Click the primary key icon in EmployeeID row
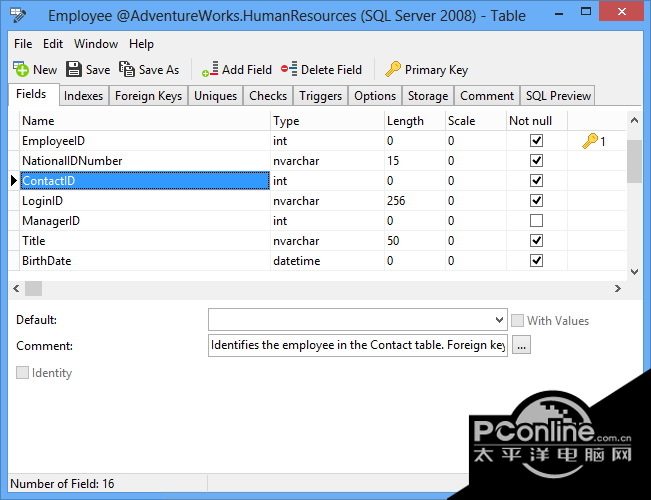The image size is (651, 500). coord(590,141)
